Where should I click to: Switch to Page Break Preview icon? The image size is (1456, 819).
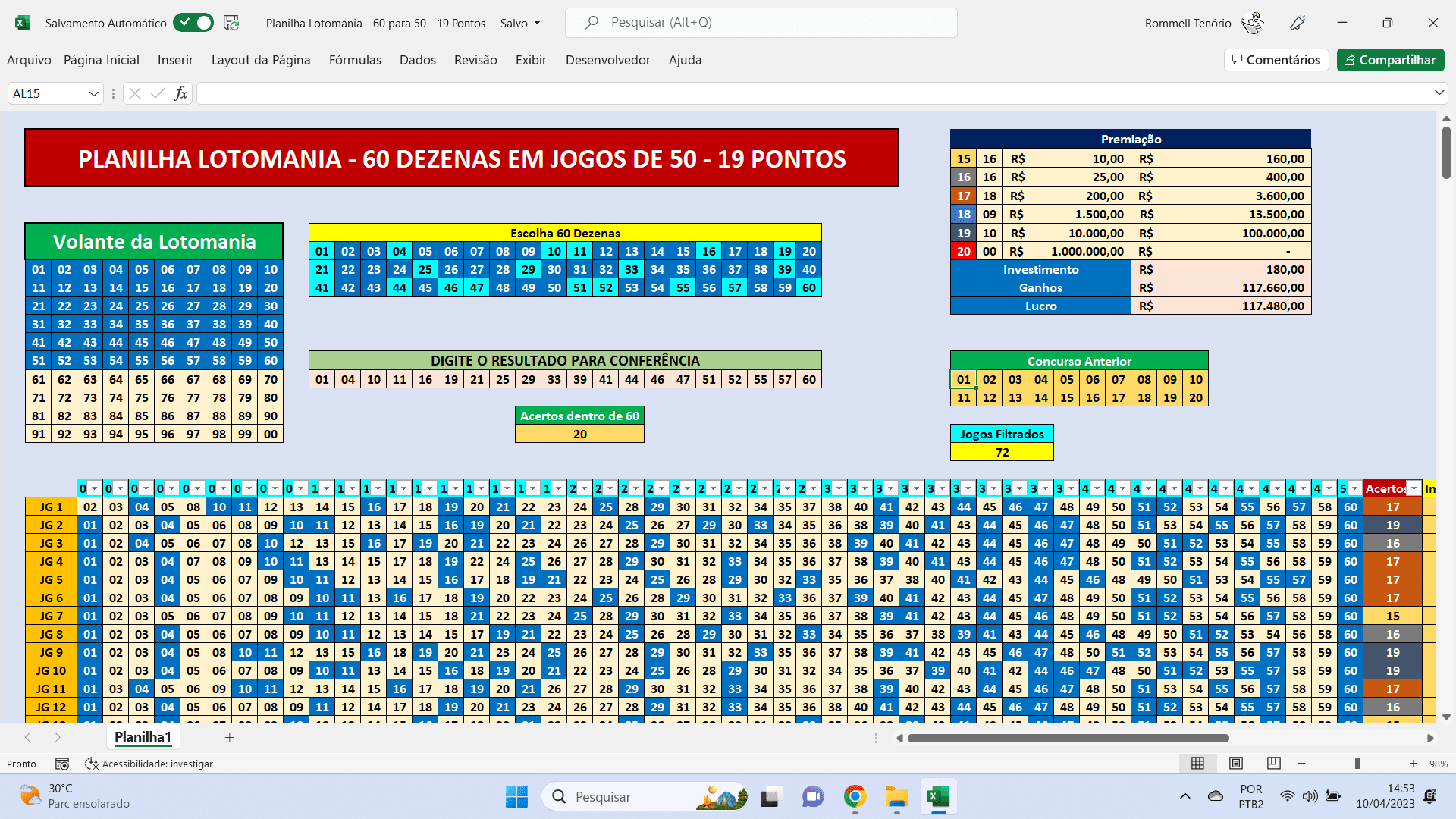point(1274,764)
